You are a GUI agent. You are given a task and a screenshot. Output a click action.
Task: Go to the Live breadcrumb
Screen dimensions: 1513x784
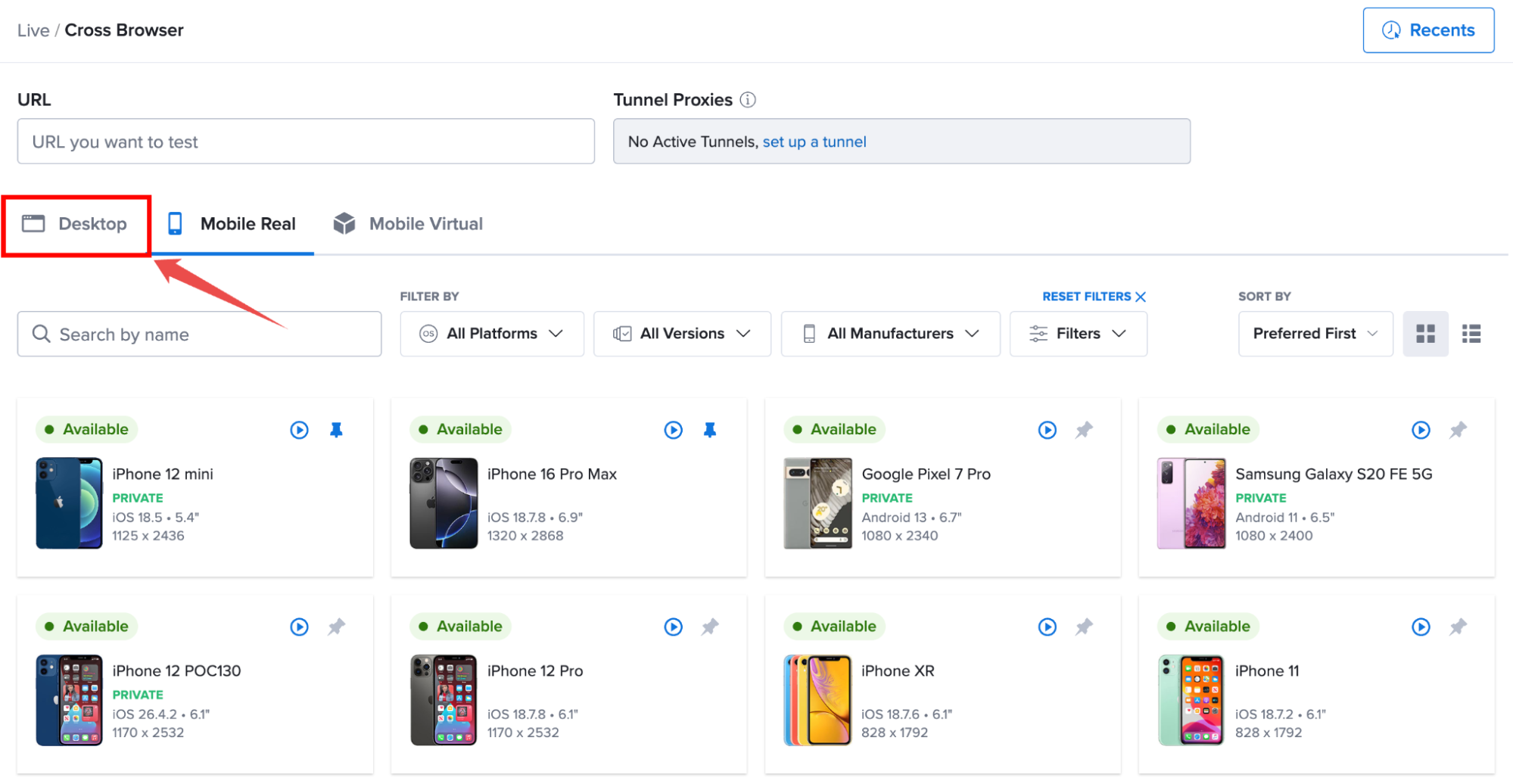(x=33, y=30)
